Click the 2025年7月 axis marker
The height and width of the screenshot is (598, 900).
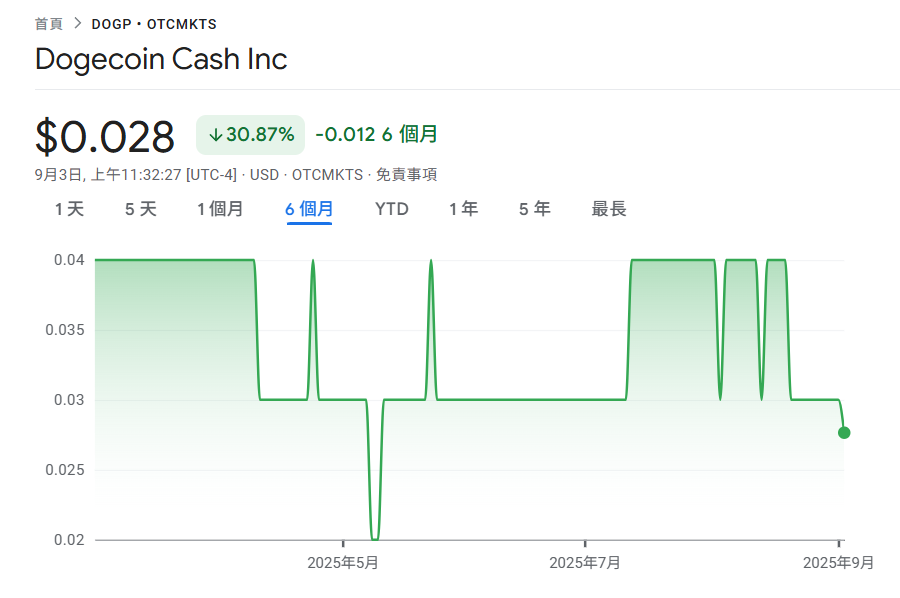coord(585,563)
